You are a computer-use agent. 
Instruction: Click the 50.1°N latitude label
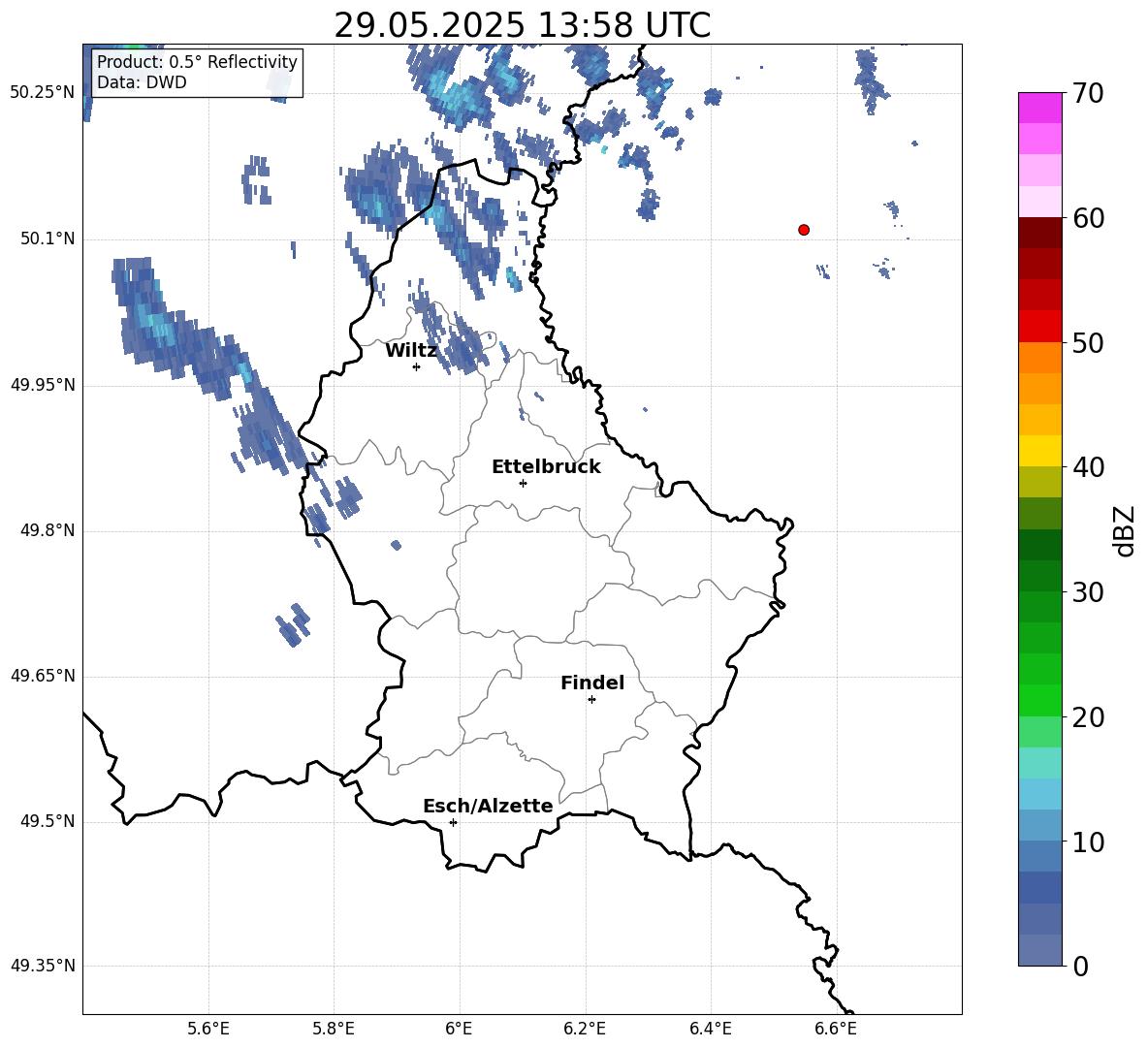point(48,239)
